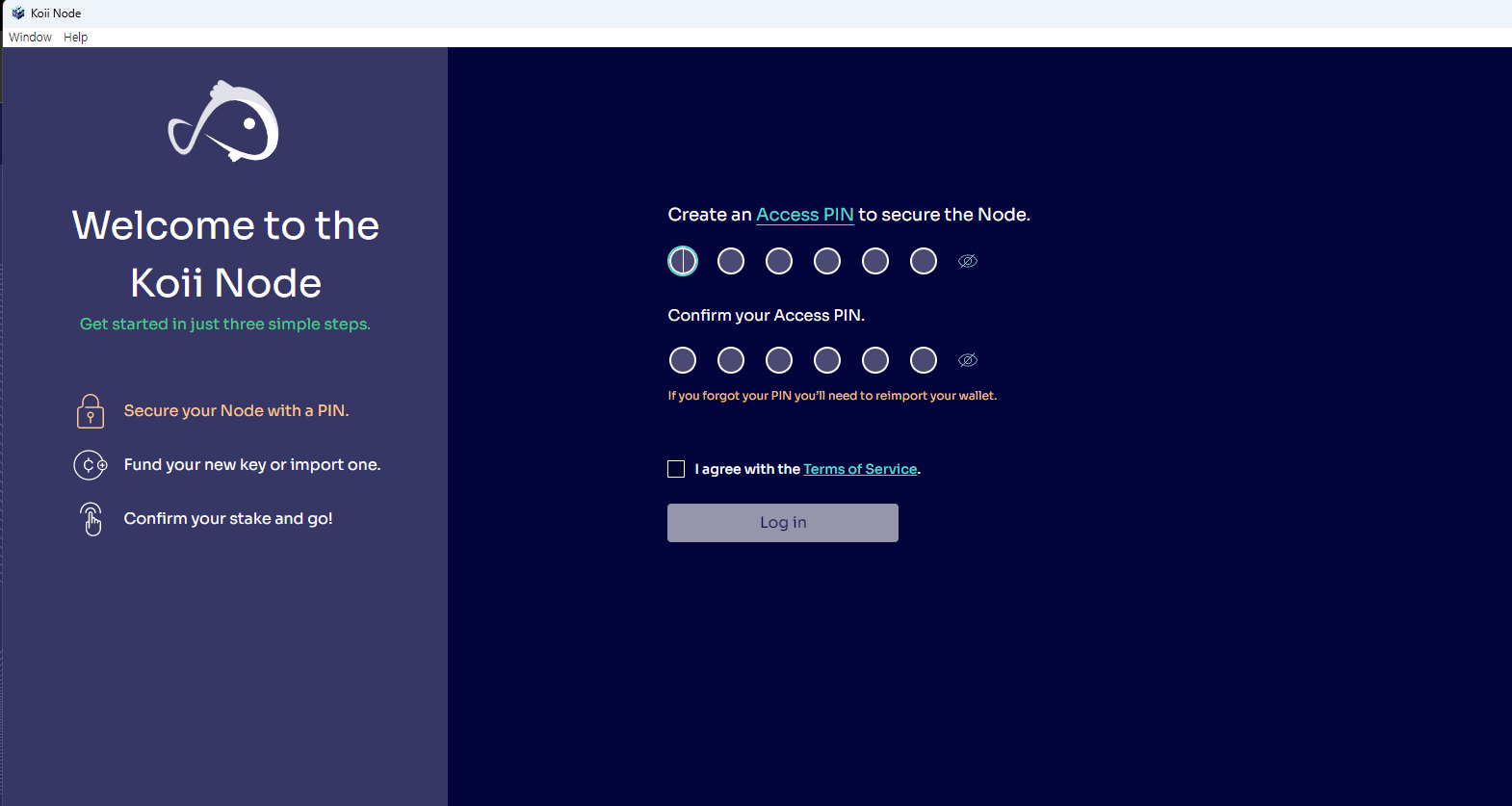Focus the second digit of Confirm PIN row
The image size is (1512, 806).
tap(731, 360)
